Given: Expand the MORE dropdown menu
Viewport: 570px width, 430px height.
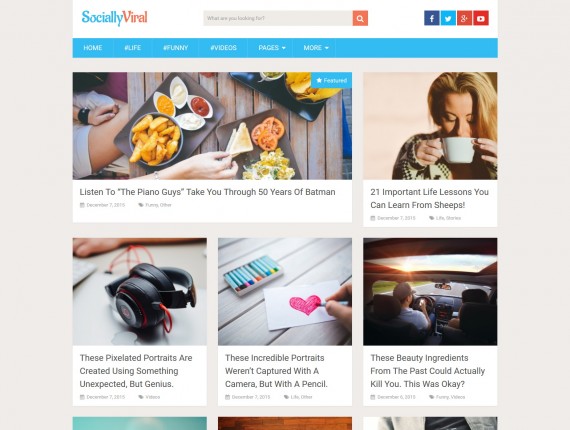Looking at the screenshot, I should click(x=316, y=48).
